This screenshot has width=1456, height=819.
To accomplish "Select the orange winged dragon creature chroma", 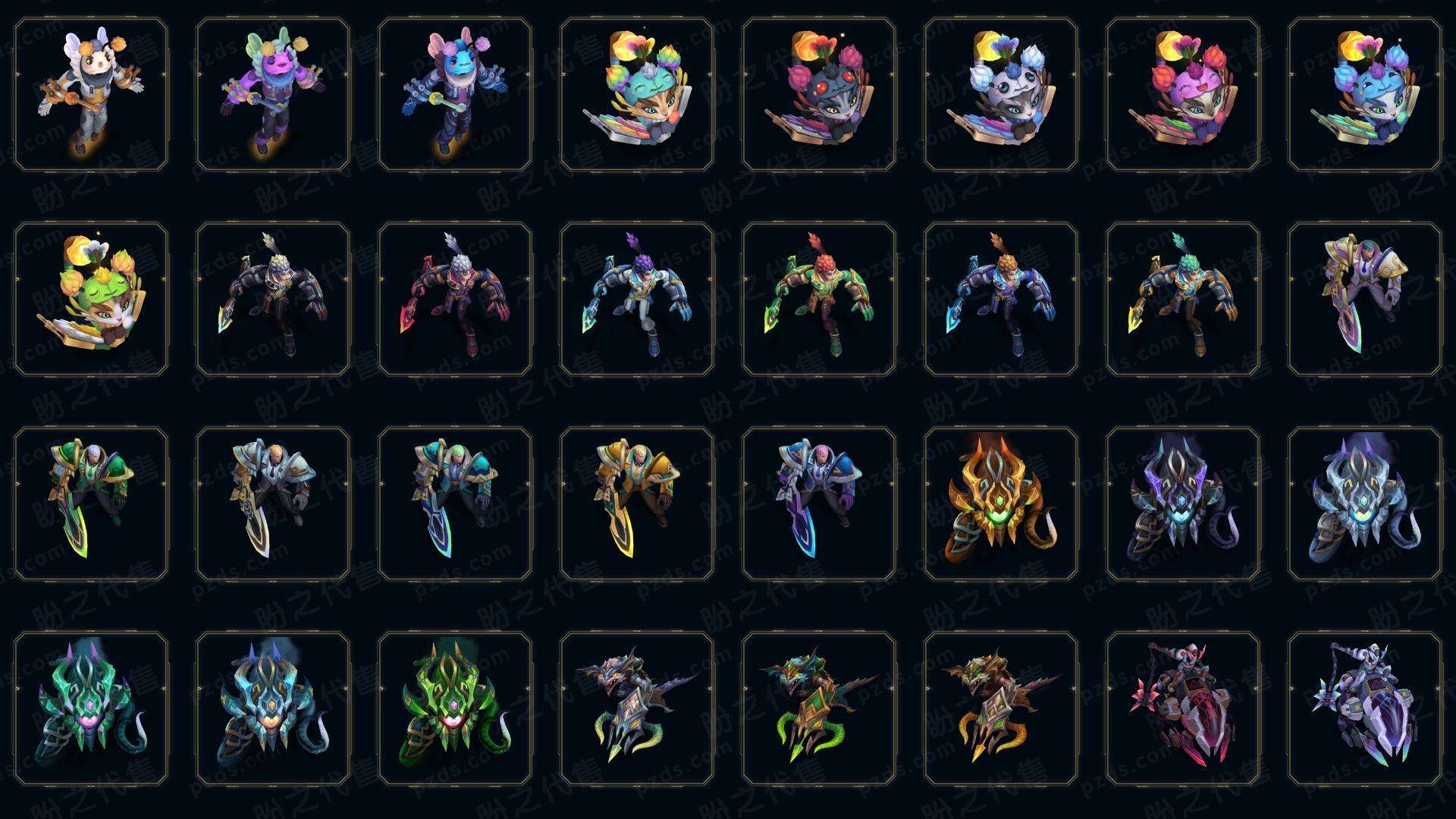I will tap(1001, 708).
